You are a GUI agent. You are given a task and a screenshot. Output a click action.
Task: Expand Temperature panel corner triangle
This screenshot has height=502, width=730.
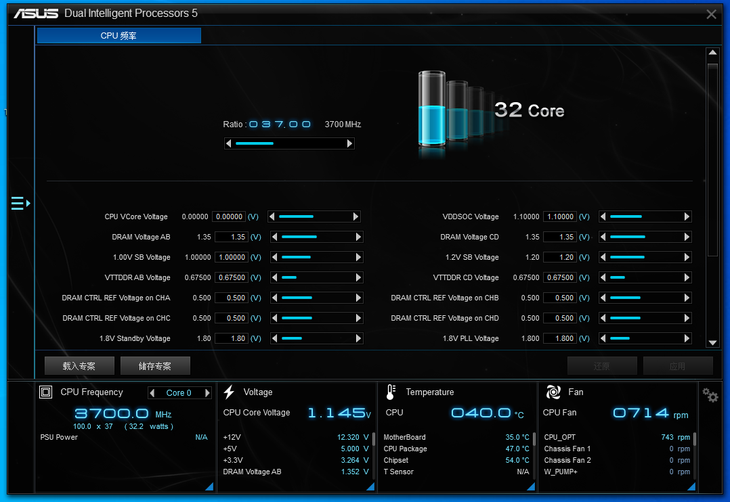point(531,487)
